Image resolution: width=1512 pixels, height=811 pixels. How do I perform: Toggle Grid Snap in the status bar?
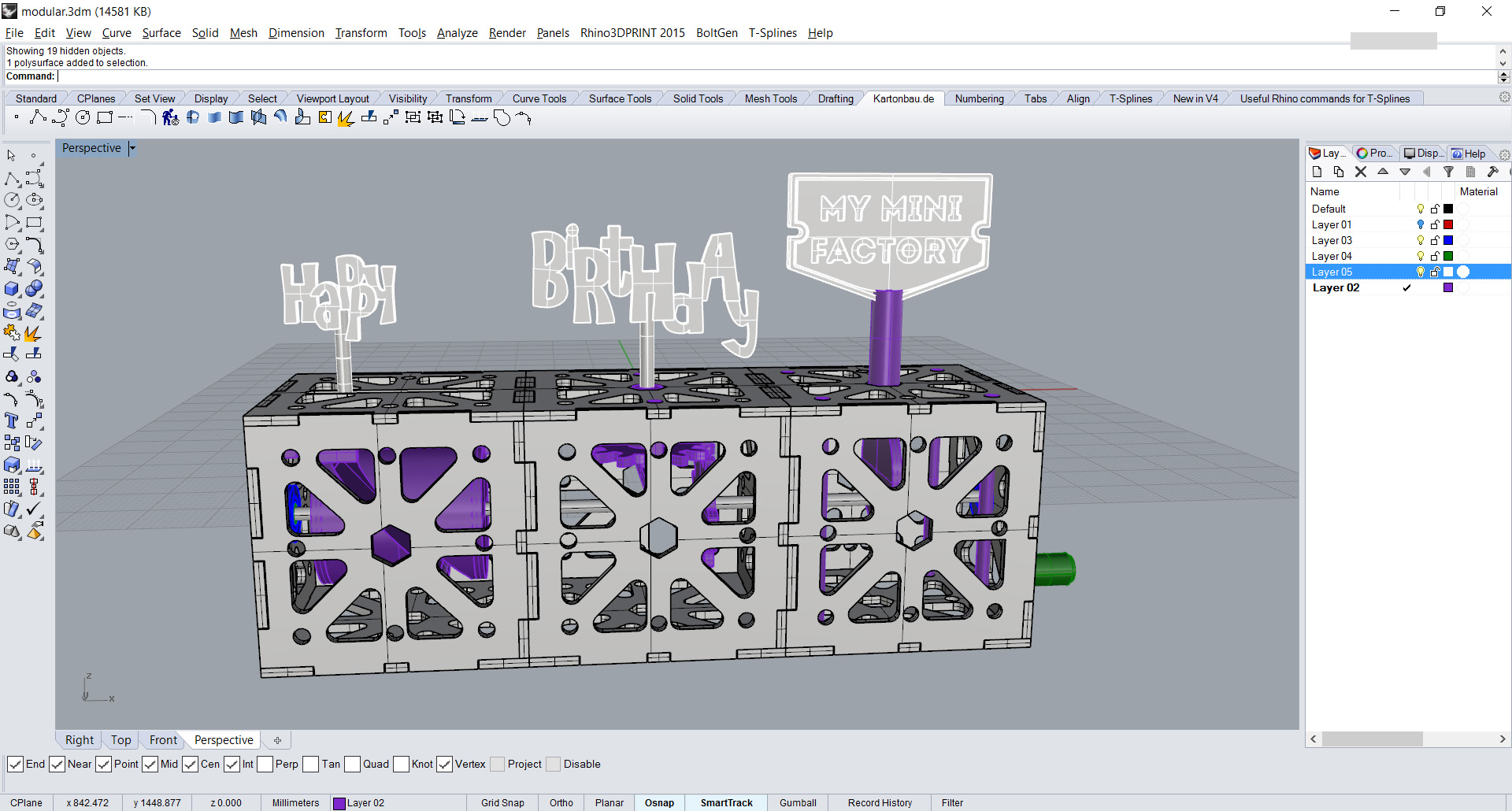[x=502, y=803]
